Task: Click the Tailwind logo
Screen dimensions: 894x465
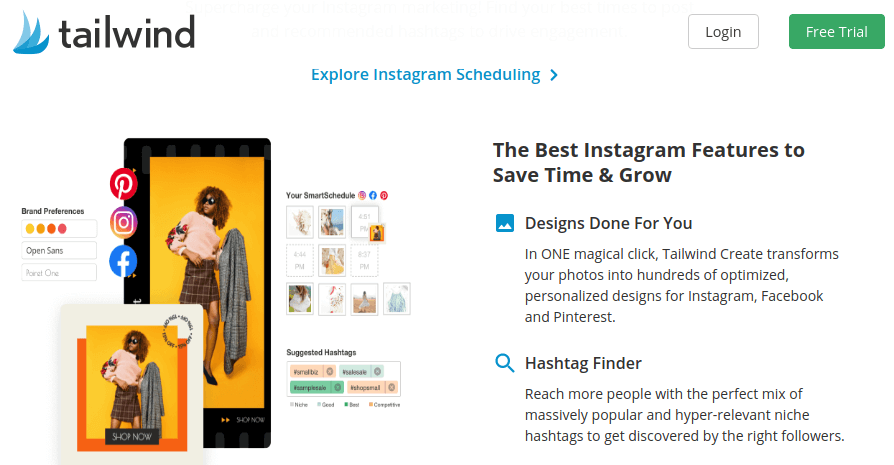Action: click(104, 32)
